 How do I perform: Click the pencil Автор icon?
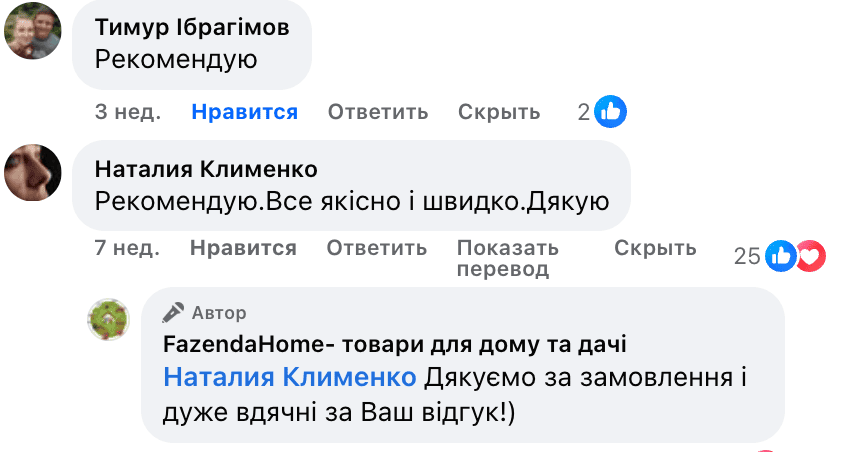[174, 313]
